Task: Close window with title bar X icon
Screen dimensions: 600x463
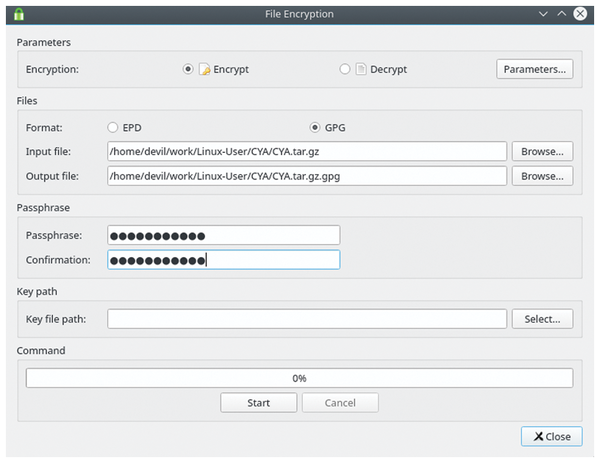Action: [582, 14]
